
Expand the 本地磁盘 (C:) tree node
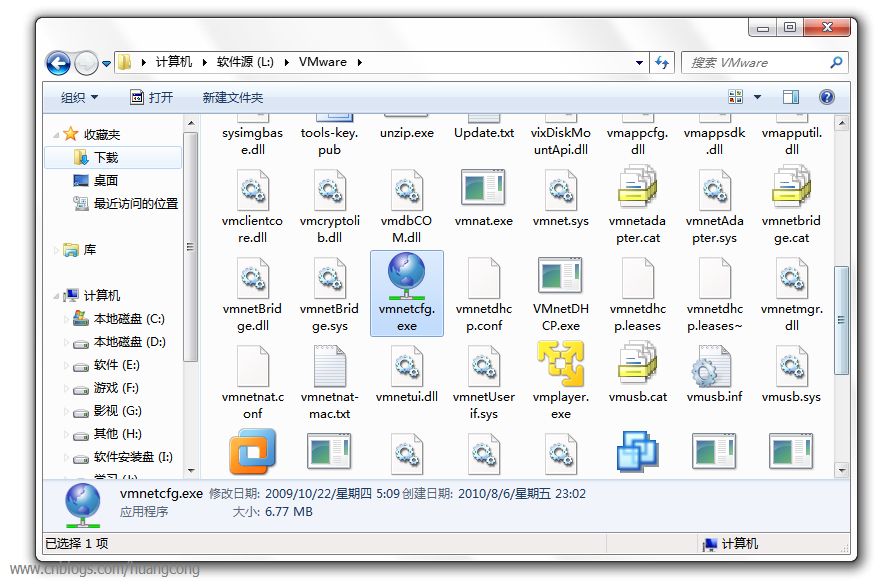point(66,319)
